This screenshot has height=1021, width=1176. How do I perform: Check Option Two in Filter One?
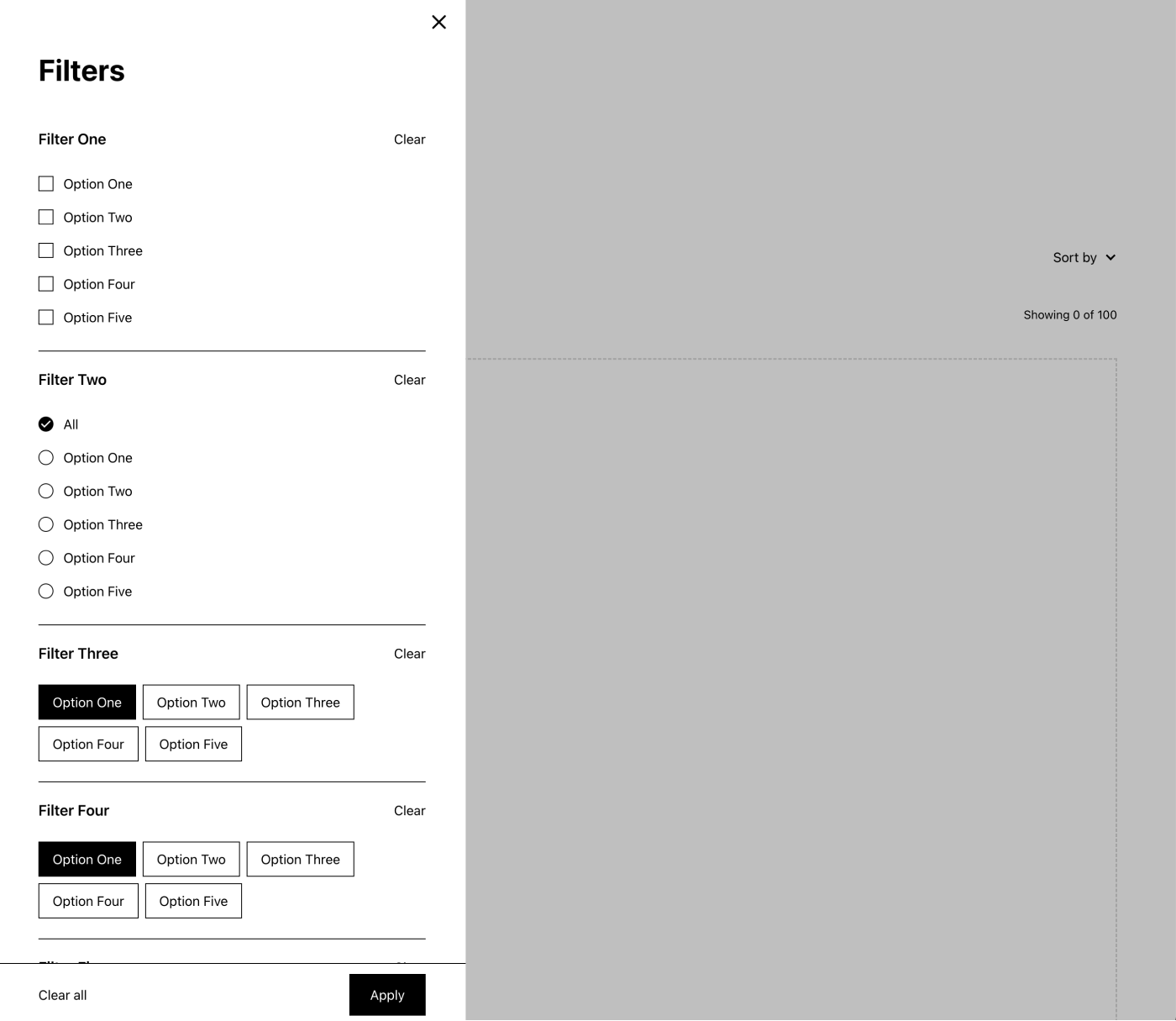[46, 218]
